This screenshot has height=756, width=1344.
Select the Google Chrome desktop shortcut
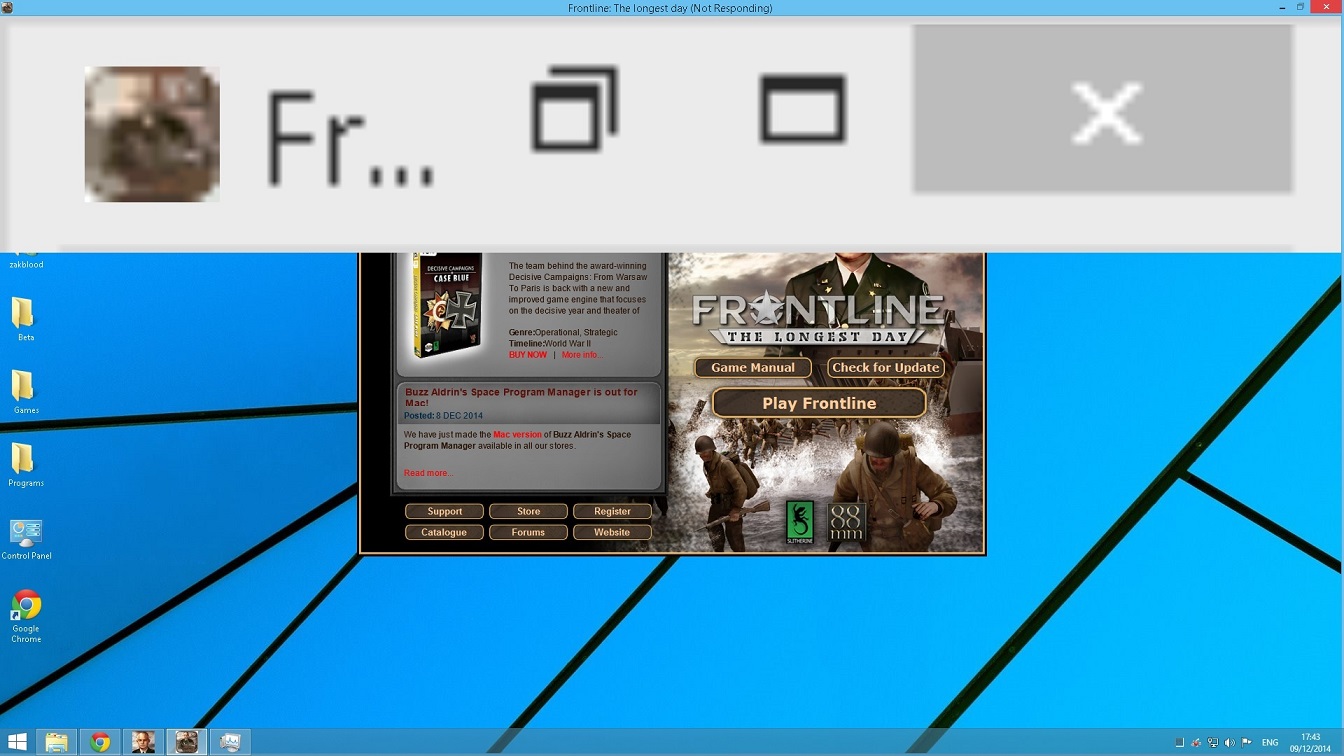pos(26,616)
